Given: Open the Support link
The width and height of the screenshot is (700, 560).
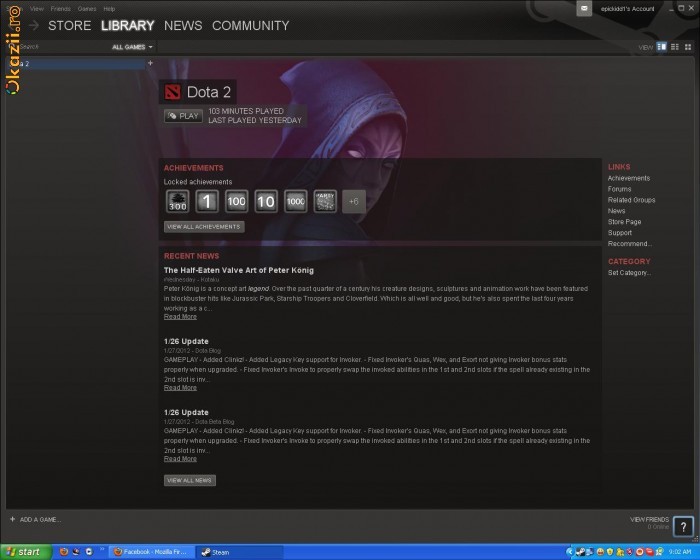Looking at the screenshot, I should pos(620,233).
